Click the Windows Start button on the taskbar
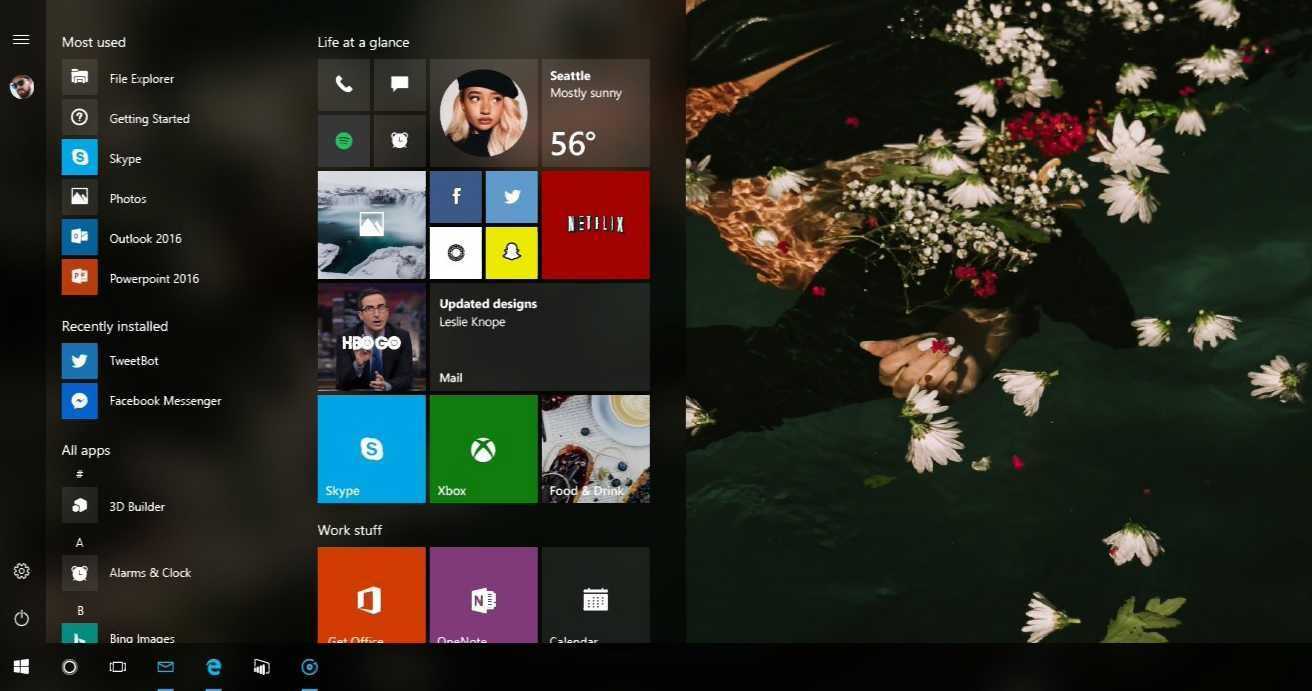This screenshot has width=1312, height=691. pyautogui.click(x=21, y=667)
